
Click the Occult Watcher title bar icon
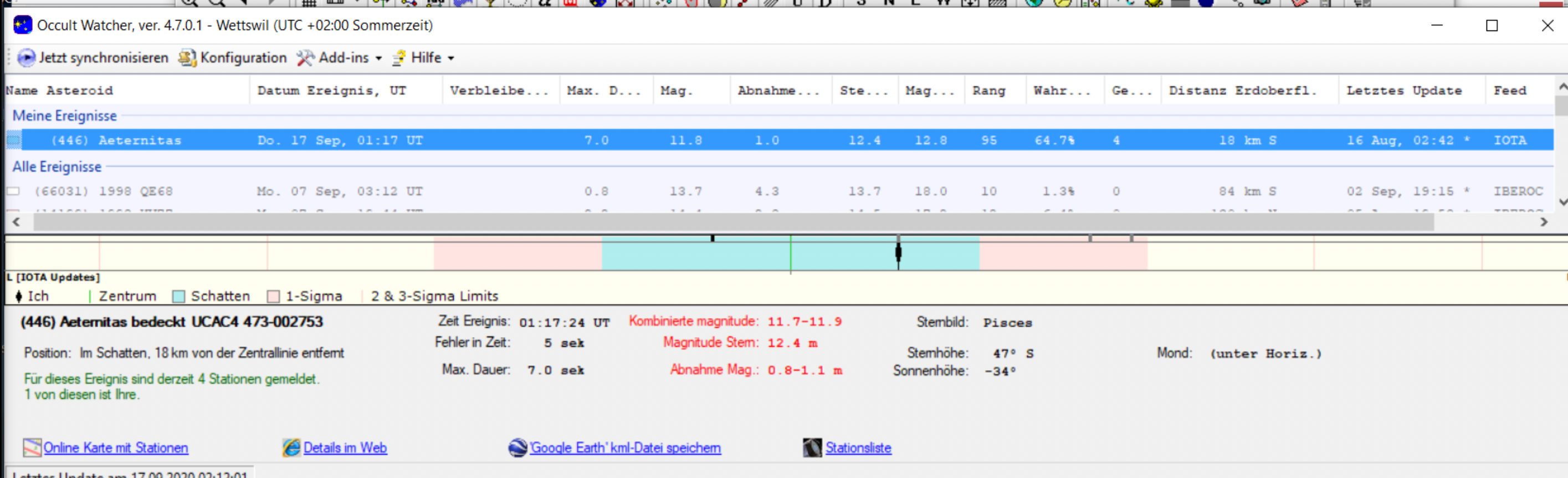click(23, 25)
